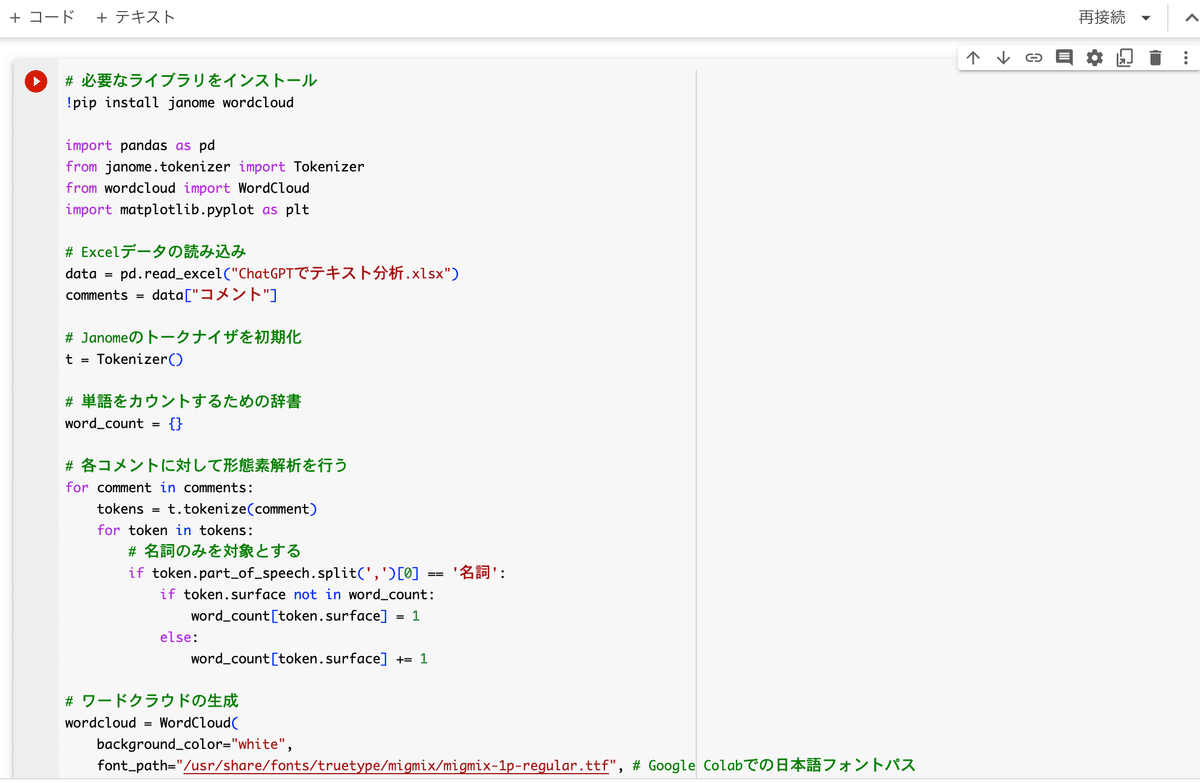Click the pip install janome wordcloud line
This screenshot has width=1200, height=783.
coord(180,102)
